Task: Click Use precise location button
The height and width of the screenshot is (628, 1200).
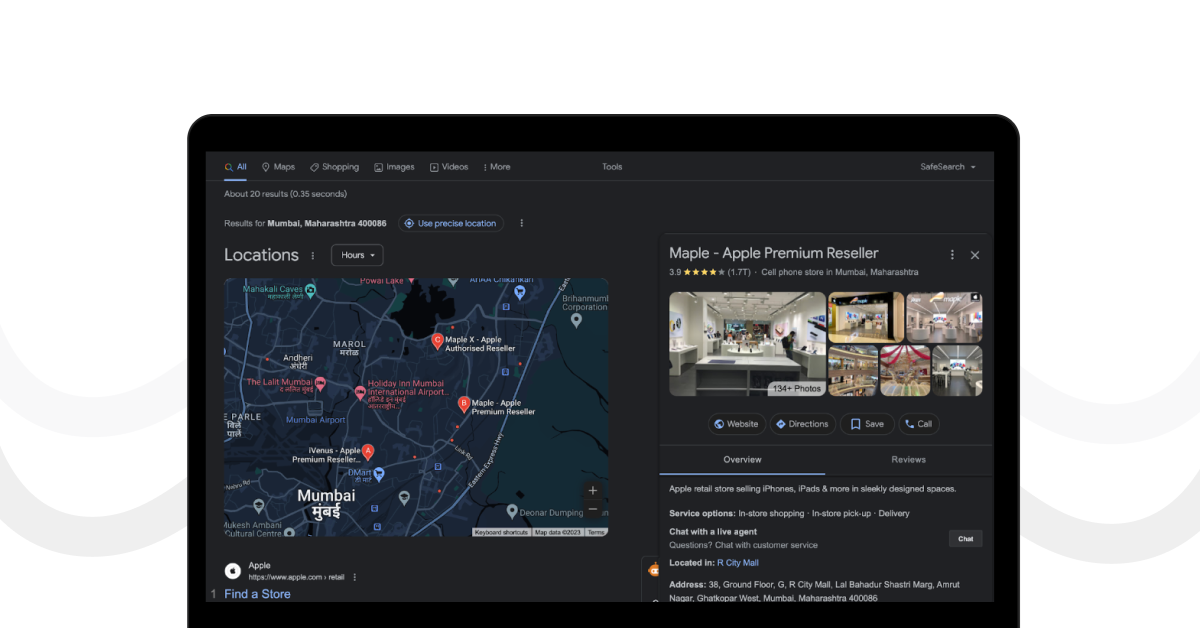Action: (450, 224)
